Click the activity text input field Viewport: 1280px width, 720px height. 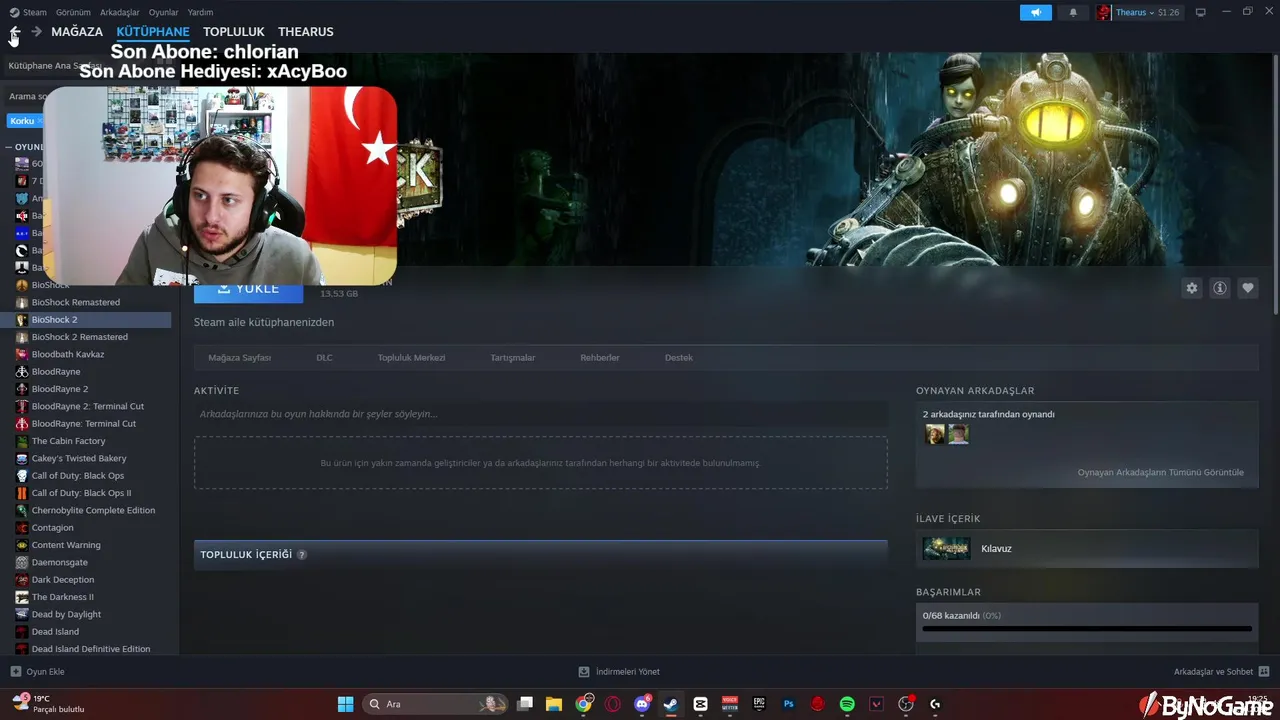point(540,414)
